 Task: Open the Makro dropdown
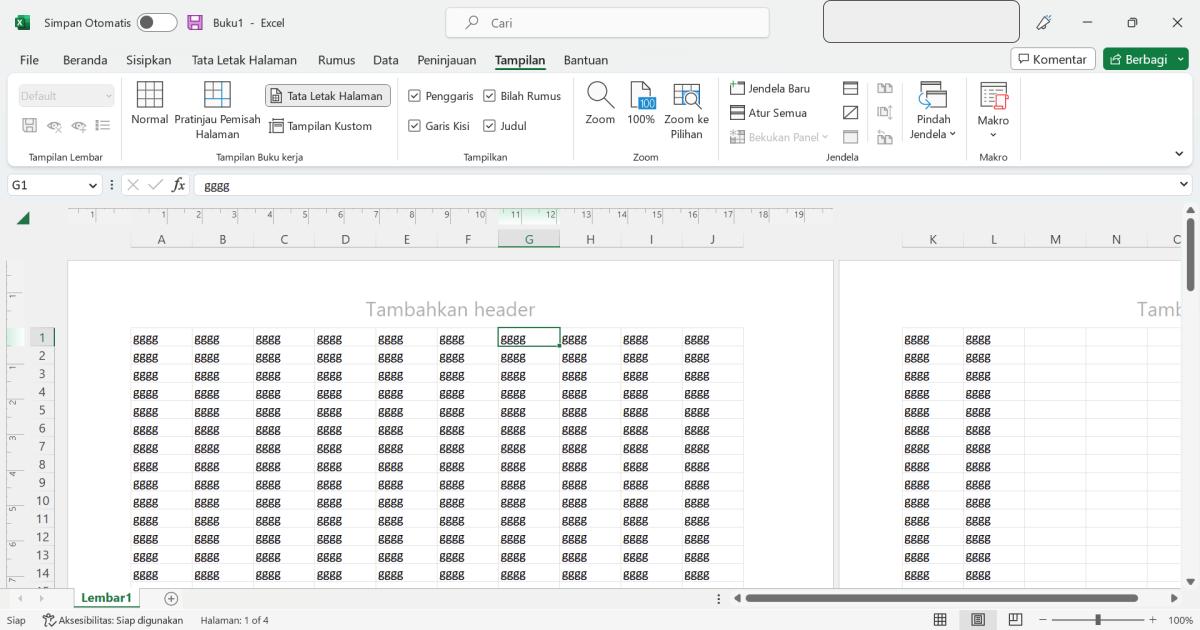coord(993,111)
